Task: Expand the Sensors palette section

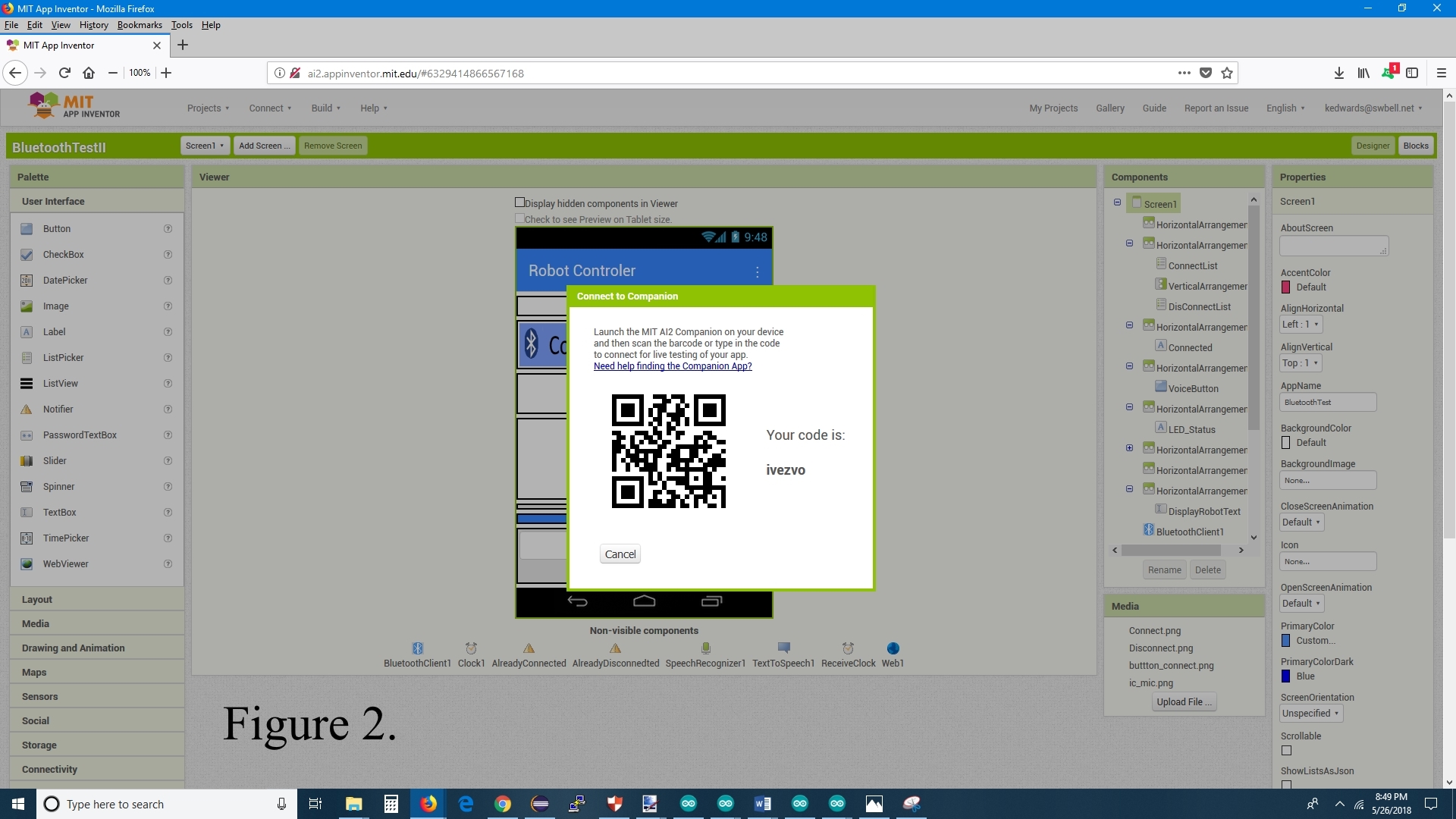Action: (x=97, y=697)
